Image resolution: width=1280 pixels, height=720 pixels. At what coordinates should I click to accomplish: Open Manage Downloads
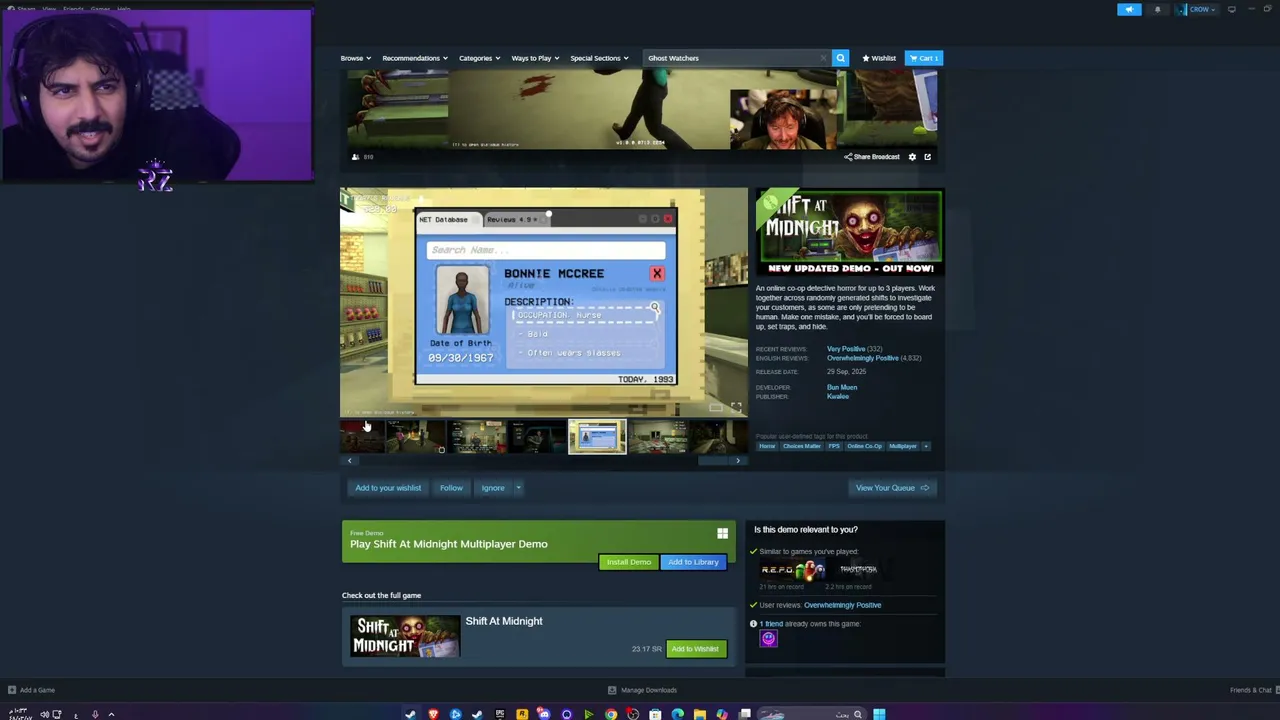[x=643, y=690]
